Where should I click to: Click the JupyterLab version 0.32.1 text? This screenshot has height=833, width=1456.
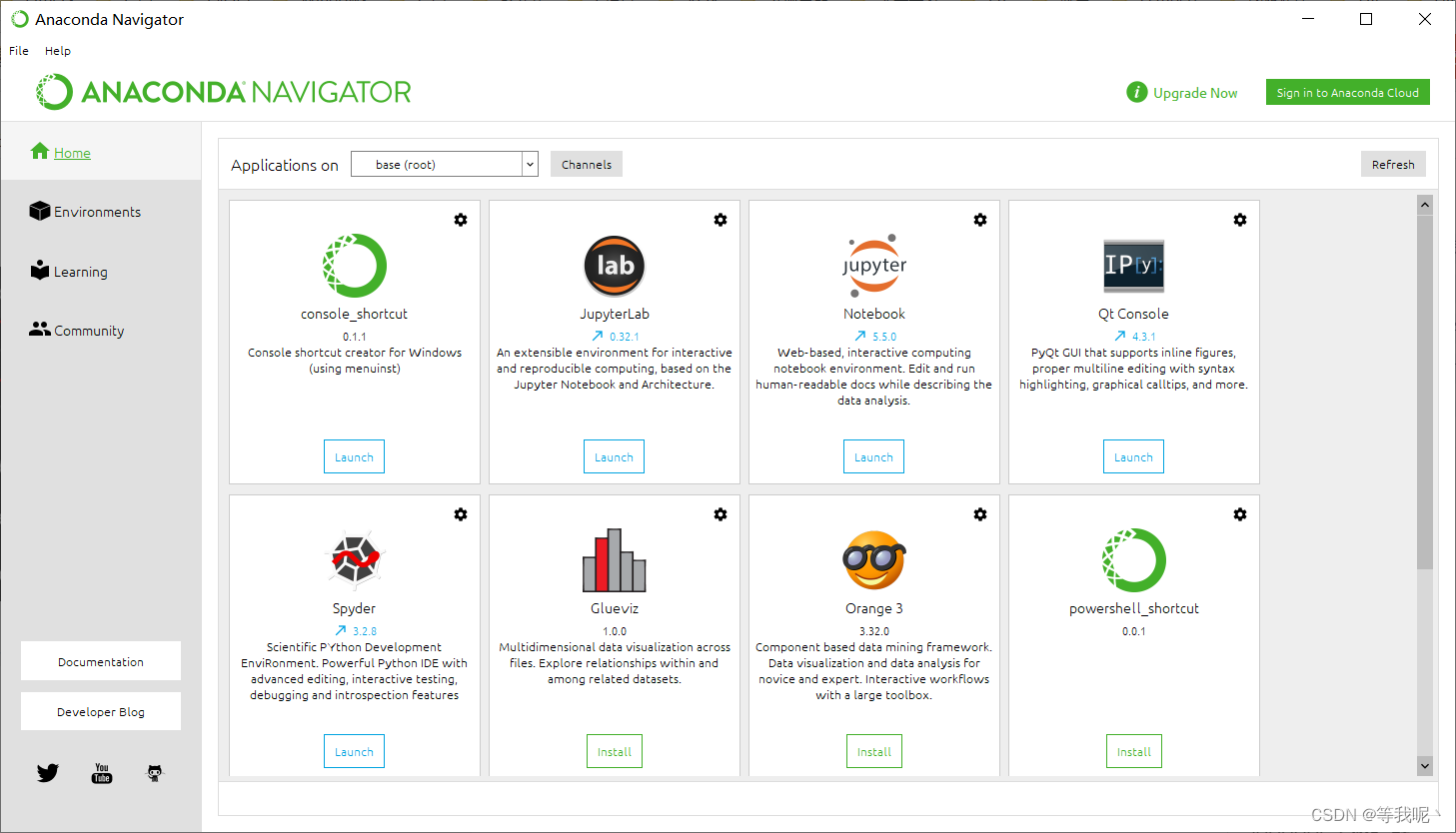coord(625,337)
